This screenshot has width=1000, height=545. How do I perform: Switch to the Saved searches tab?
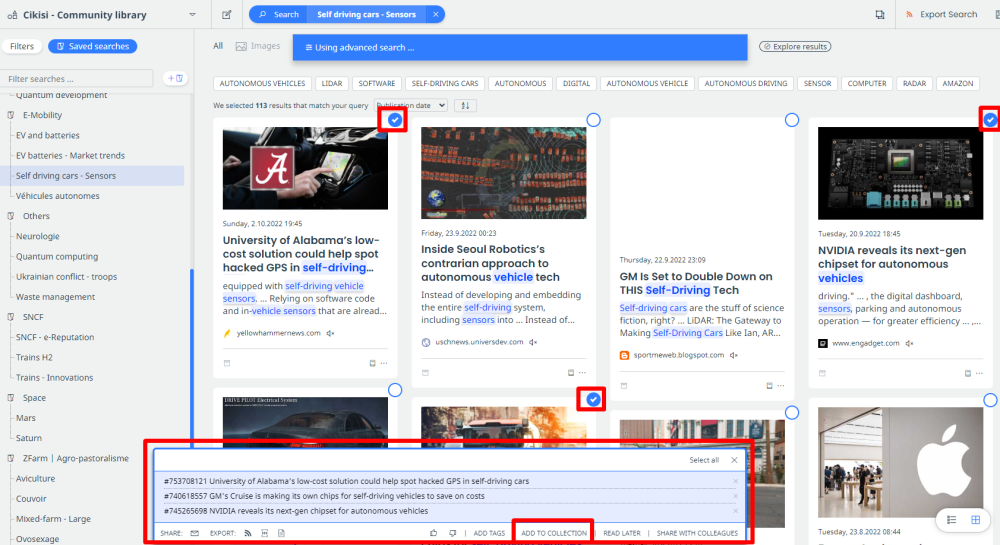click(x=92, y=46)
